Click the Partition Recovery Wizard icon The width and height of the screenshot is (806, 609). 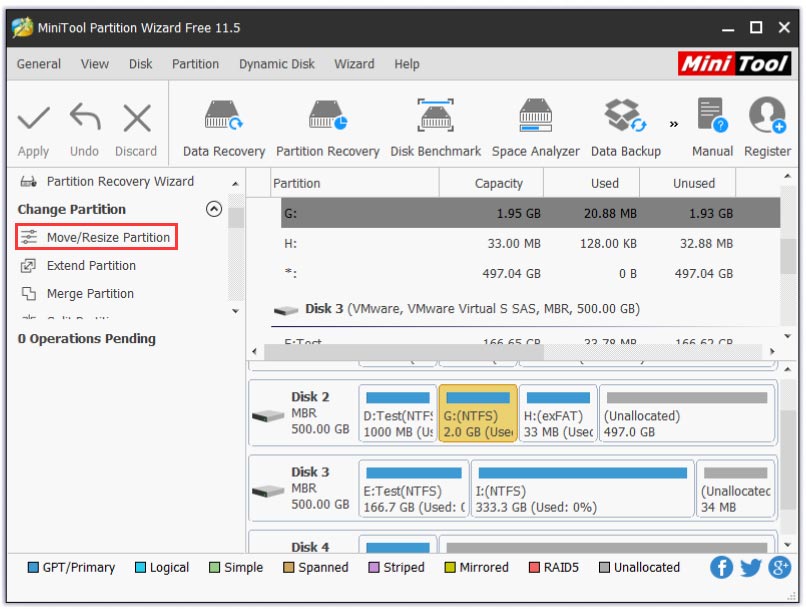click(x=28, y=181)
